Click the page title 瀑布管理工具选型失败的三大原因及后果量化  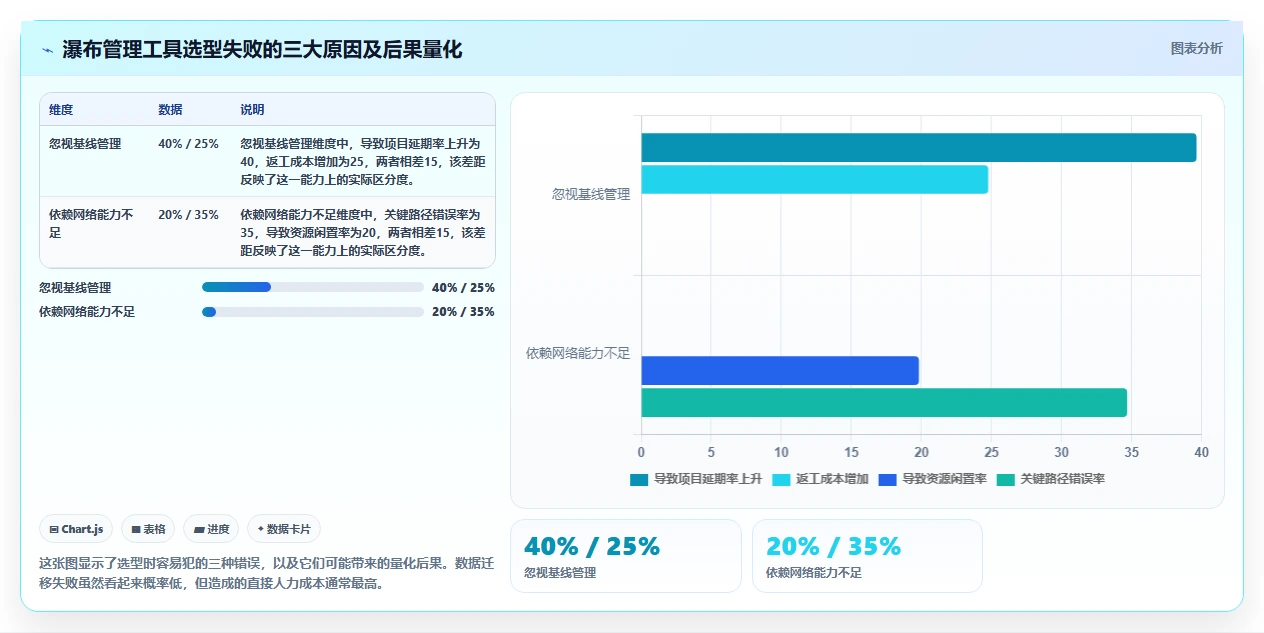[x=262, y=50]
